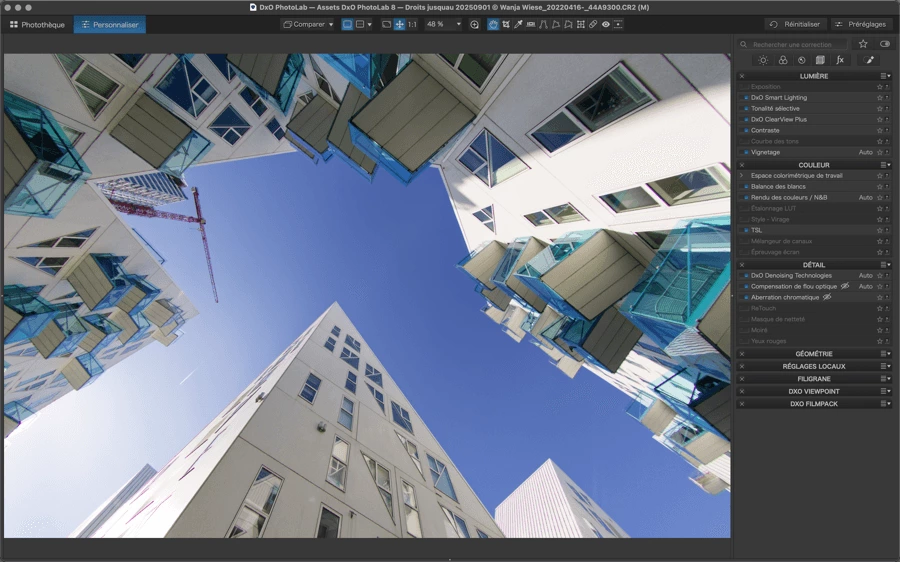Image resolution: width=900 pixels, height=562 pixels.
Task: Click Auto next to Compensation de flou optique
Action: click(x=866, y=286)
